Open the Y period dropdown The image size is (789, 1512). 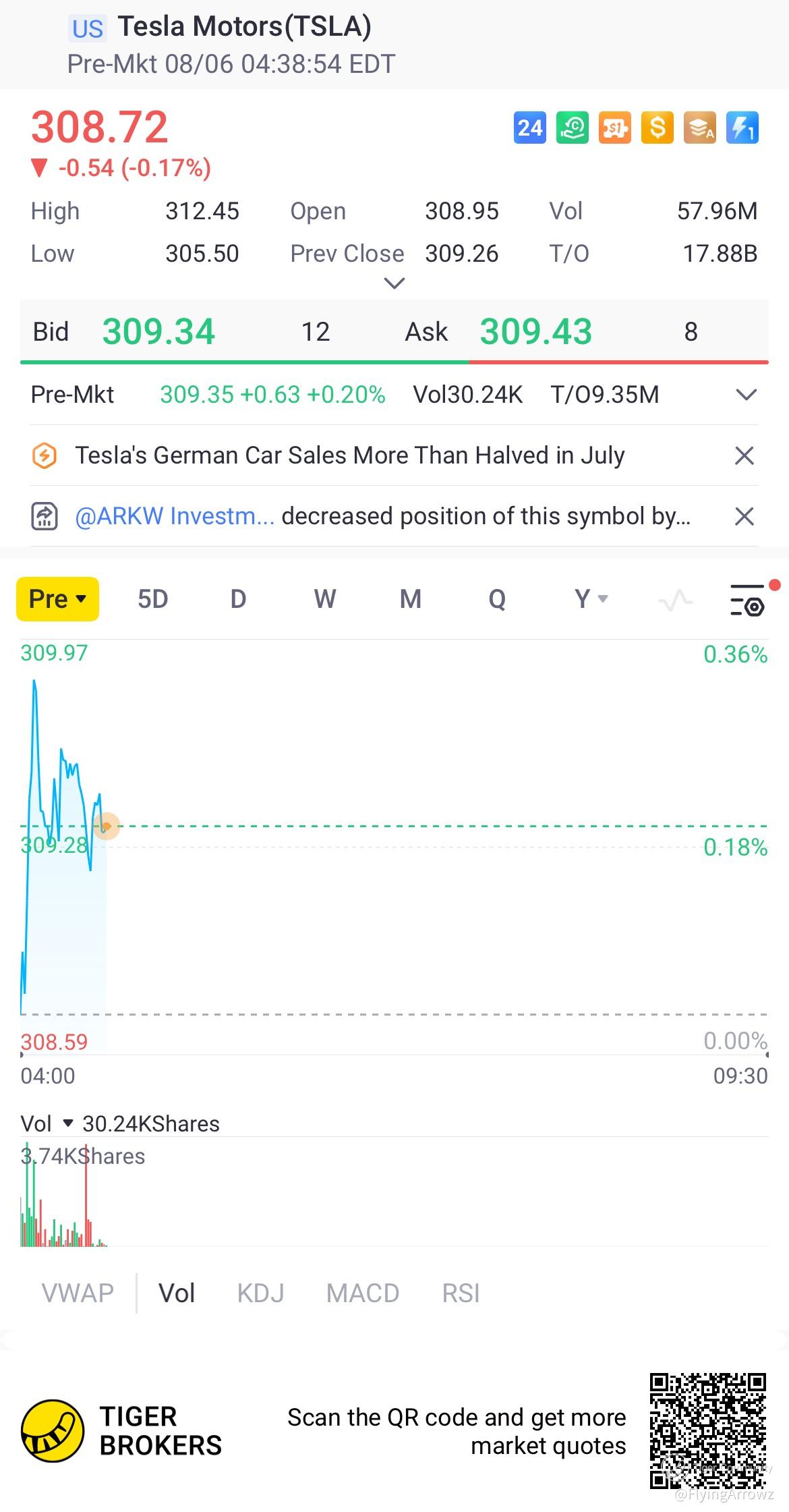click(591, 598)
